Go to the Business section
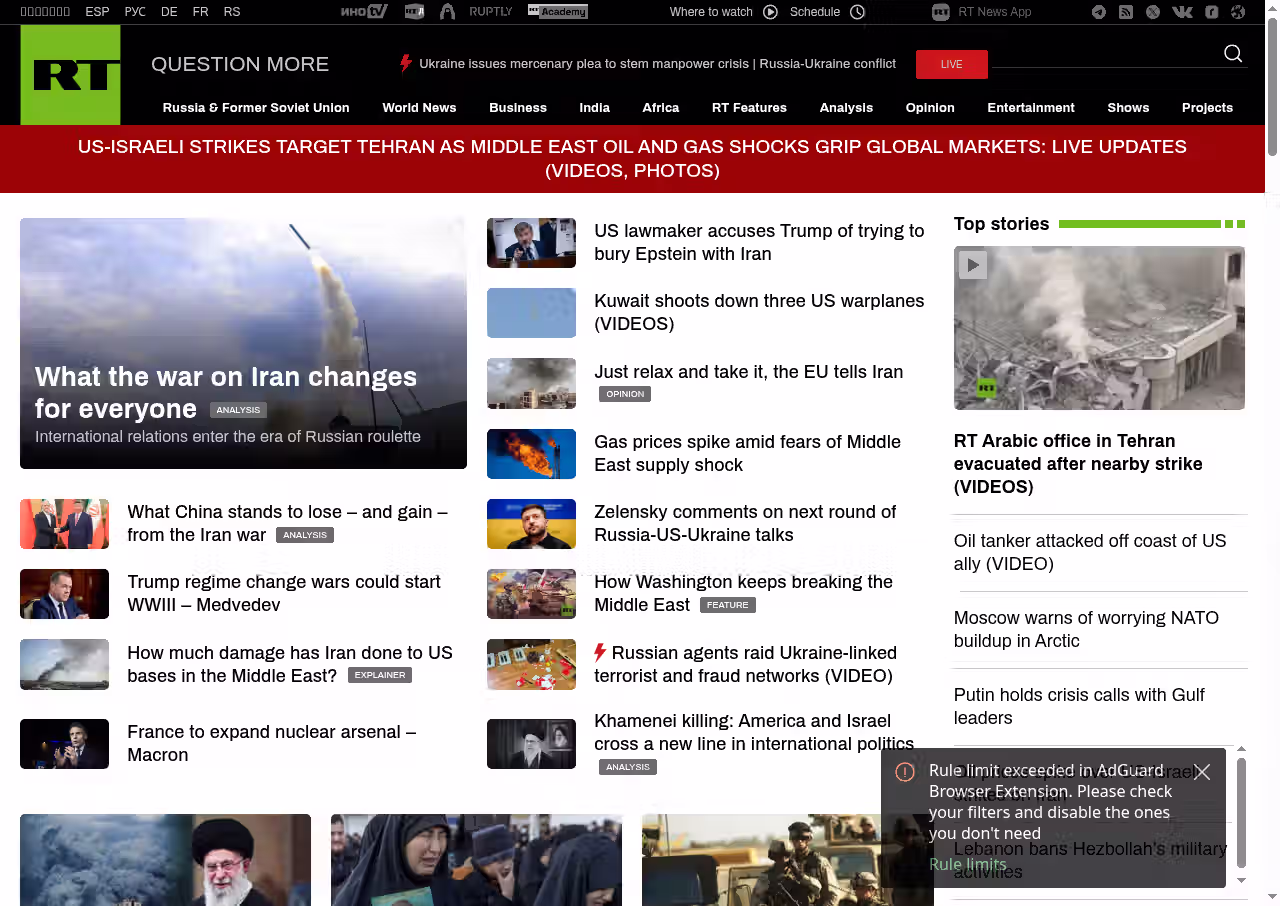Screen dimensions: 1280x906 (517, 108)
